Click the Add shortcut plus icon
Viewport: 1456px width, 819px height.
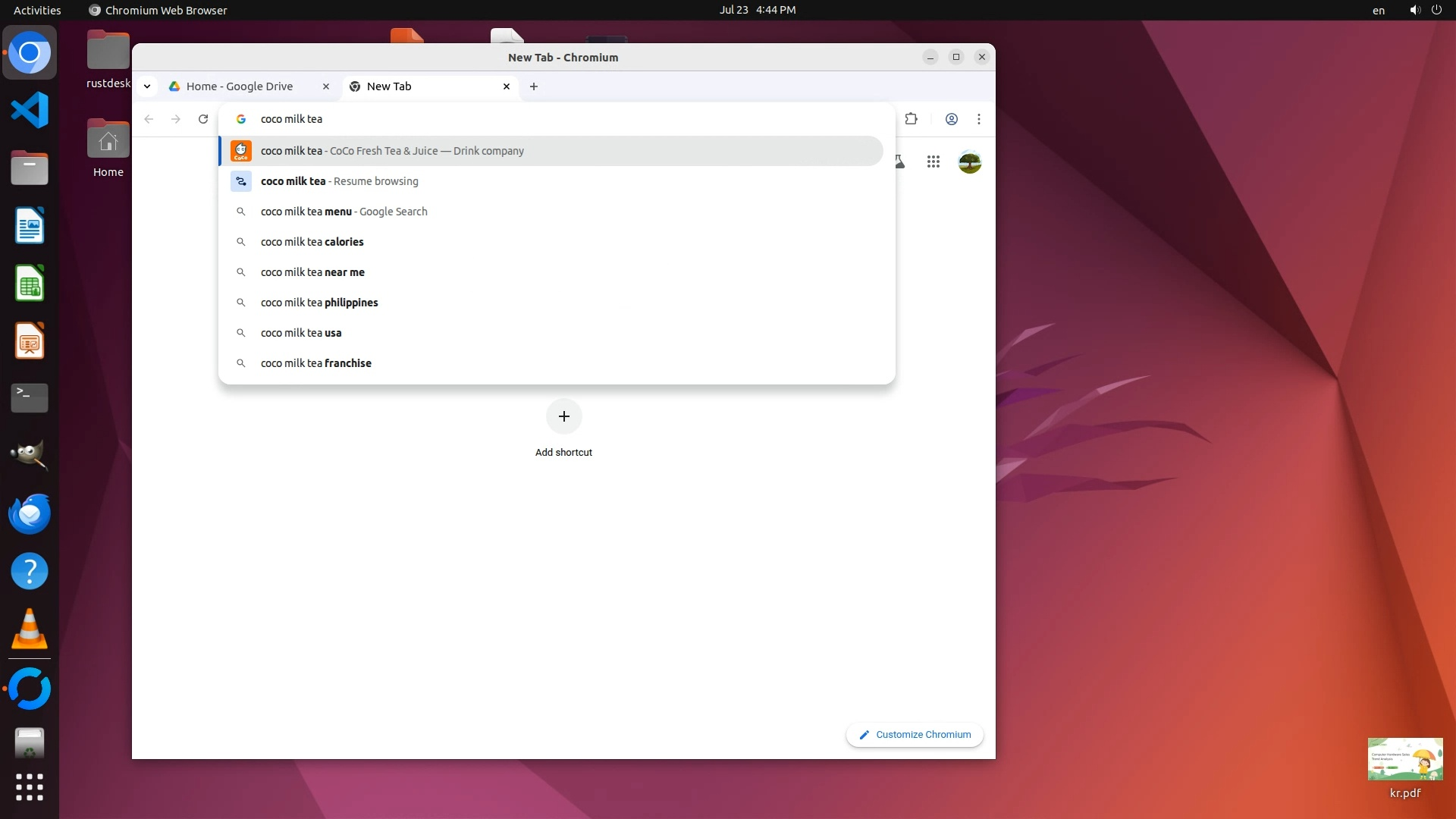[x=563, y=416]
